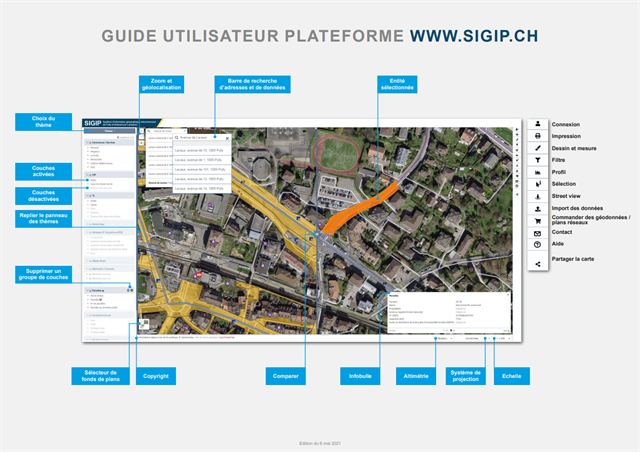Viewport: 640px width, 452px height.
Task: Toggle the La Poste layer
Action: pyautogui.click(x=95, y=155)
